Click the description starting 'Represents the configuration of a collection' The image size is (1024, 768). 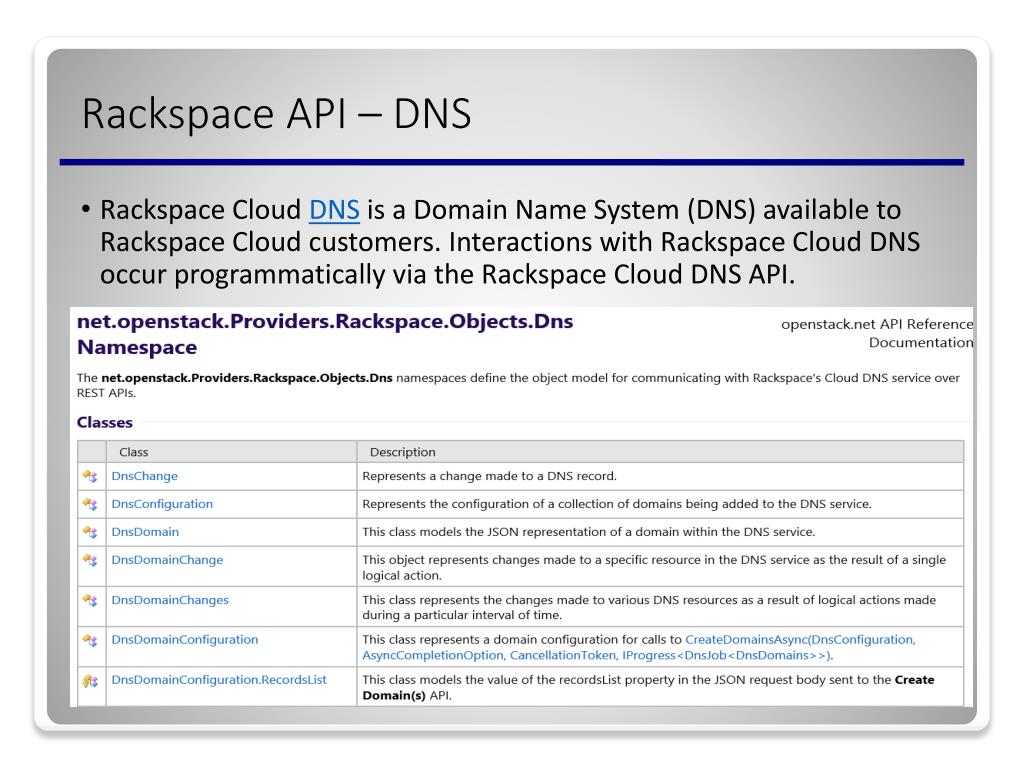(616, 504)
